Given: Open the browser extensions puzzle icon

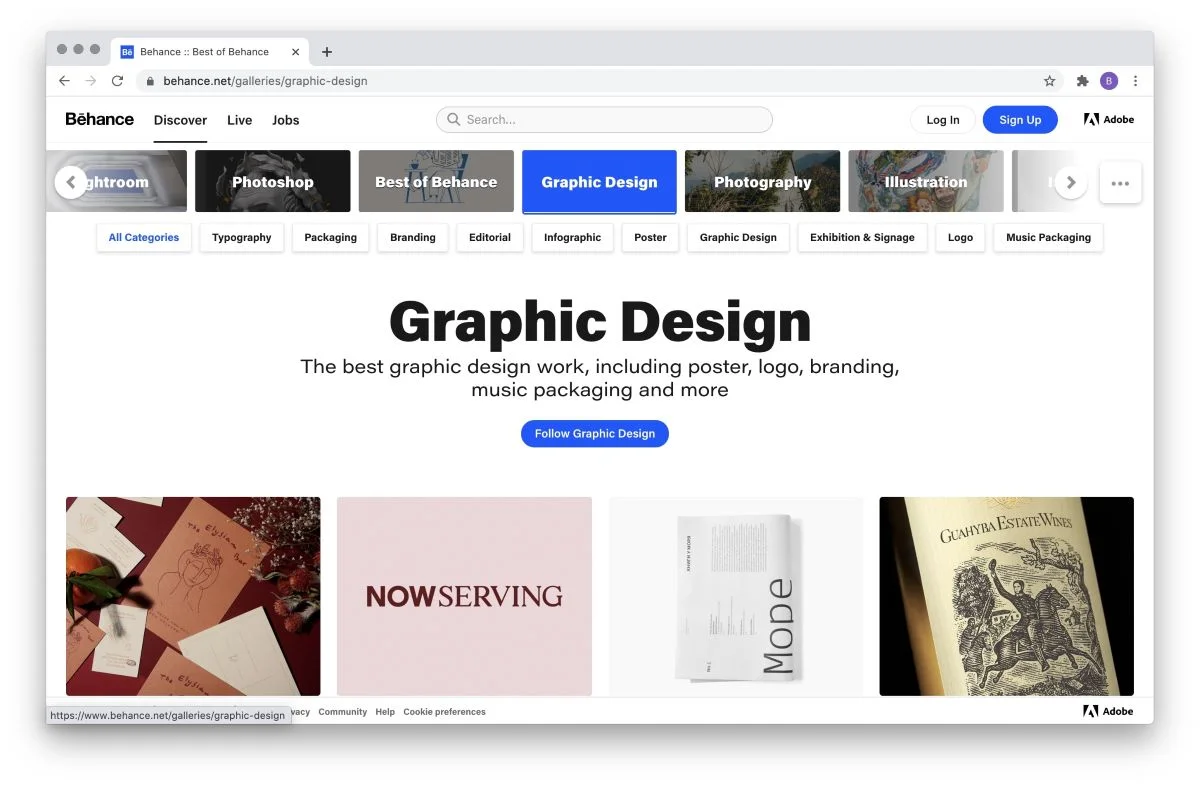Looking at the screenshot, I should coord(1082,81).
